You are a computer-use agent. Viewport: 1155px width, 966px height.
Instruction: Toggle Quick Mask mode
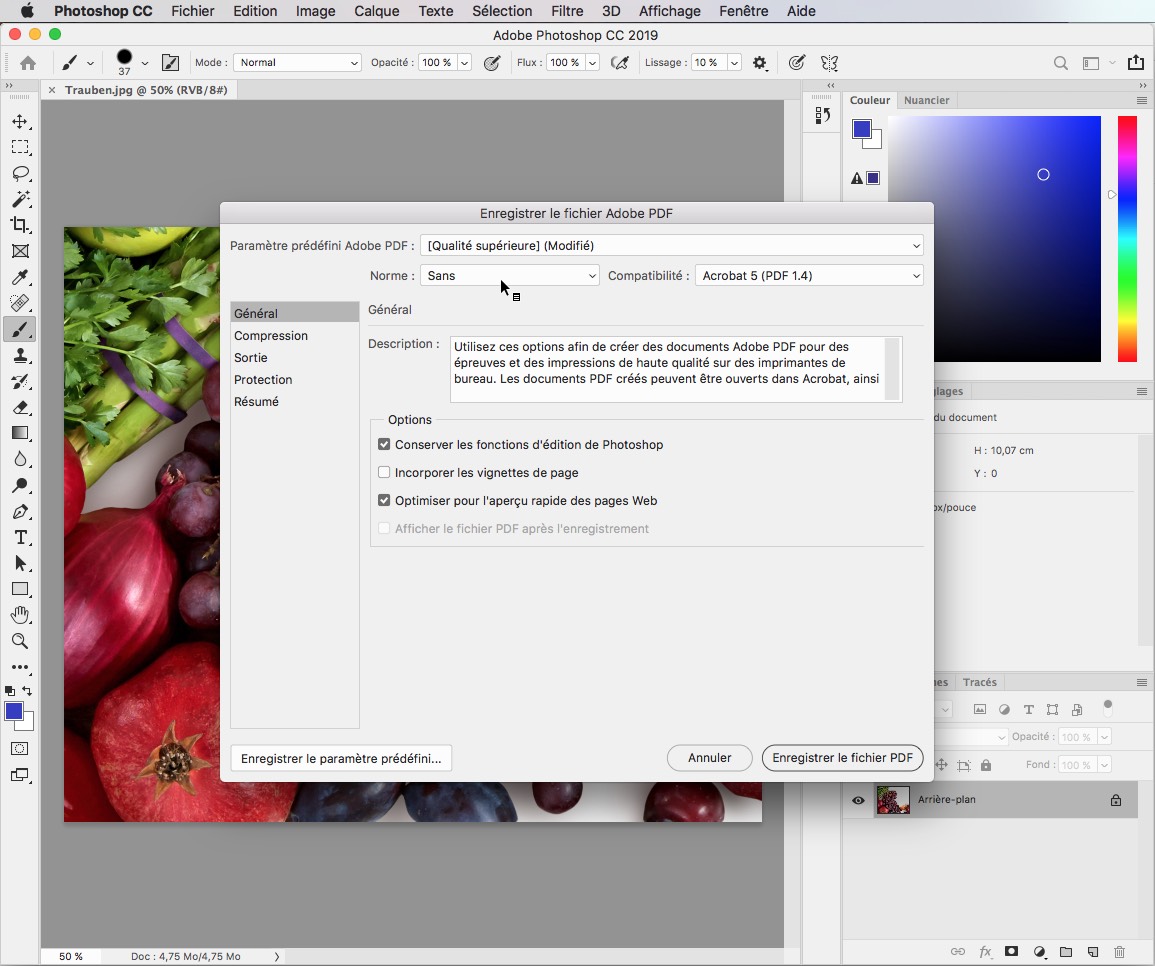tap(20, 749)
